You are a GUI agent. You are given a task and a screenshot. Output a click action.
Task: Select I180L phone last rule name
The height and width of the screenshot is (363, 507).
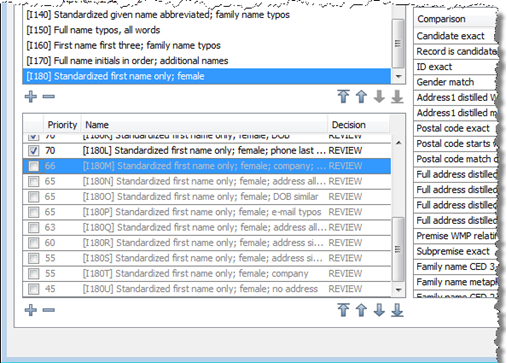[x=204, y=151]
